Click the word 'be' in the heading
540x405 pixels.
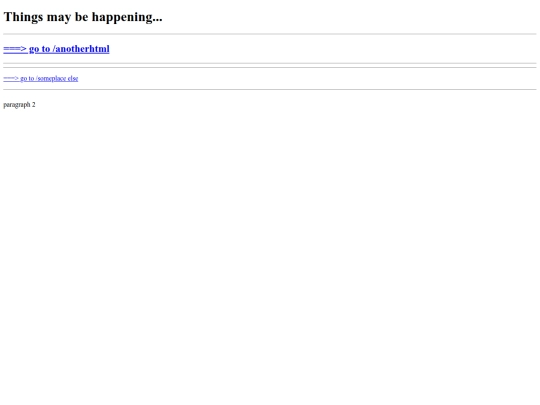pos(82,17)
